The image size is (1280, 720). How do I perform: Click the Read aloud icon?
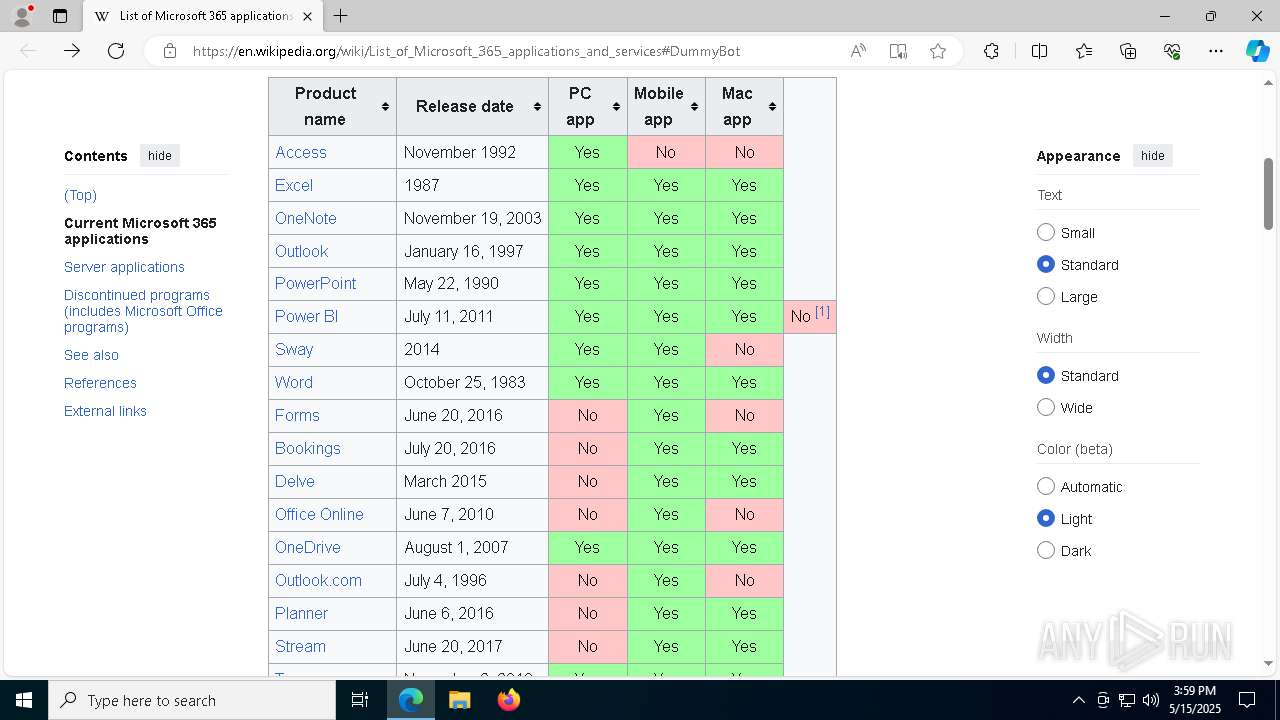click(858, 51)
